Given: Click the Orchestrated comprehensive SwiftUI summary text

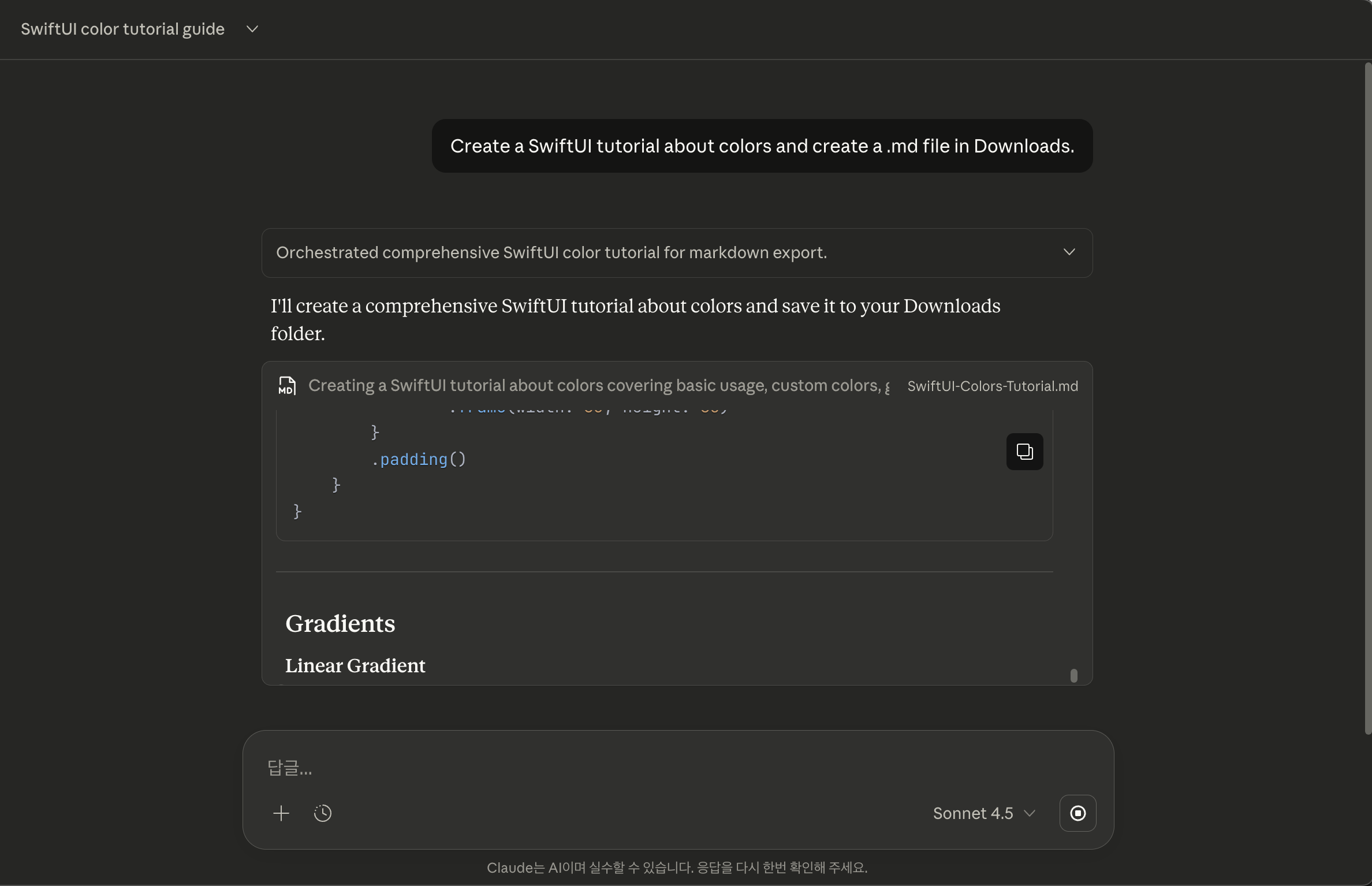Looking at the screenshot, I should (x=551, y=252).
